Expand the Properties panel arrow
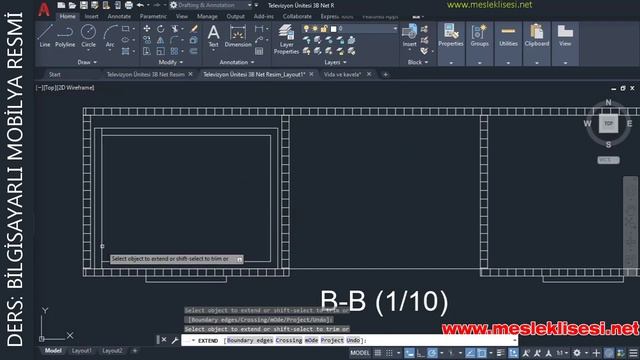Image resolution: width=640 pixels, height=360 pixels. click(x=451, y=63)
